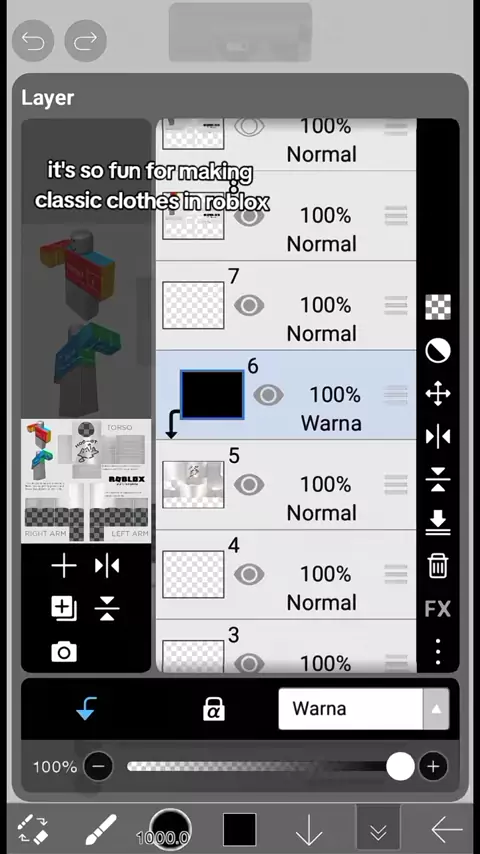The height and width of the screenshot is (854, 480).
Task: Tap the undo arrow icon
Action: point(33,40)
